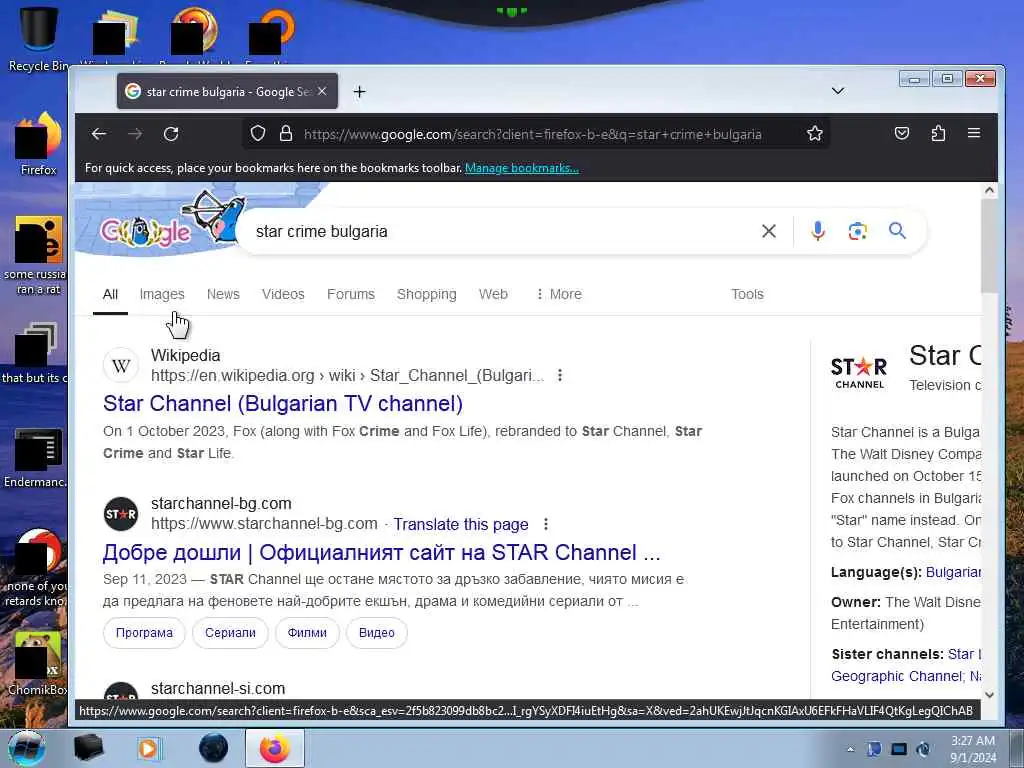1024x768 pixels.
Task: Click the page scrollbar down arrow
Action: (989, 696)
